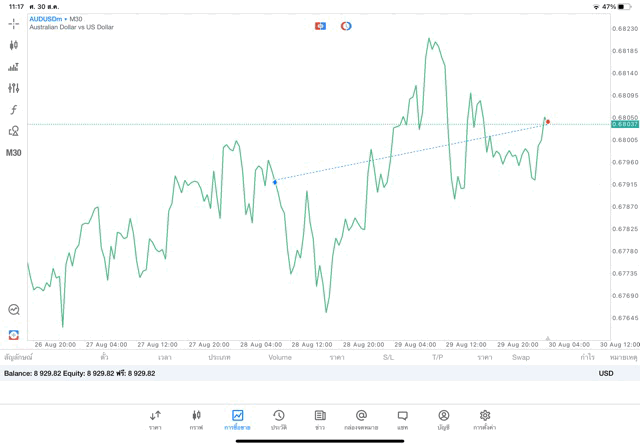Open the magnifier chart search icon
The image size is (640, 447).
(14, 310)
